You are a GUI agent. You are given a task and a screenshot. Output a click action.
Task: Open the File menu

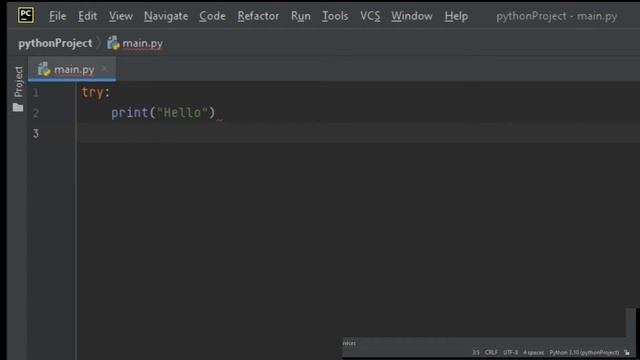(58, 16)
